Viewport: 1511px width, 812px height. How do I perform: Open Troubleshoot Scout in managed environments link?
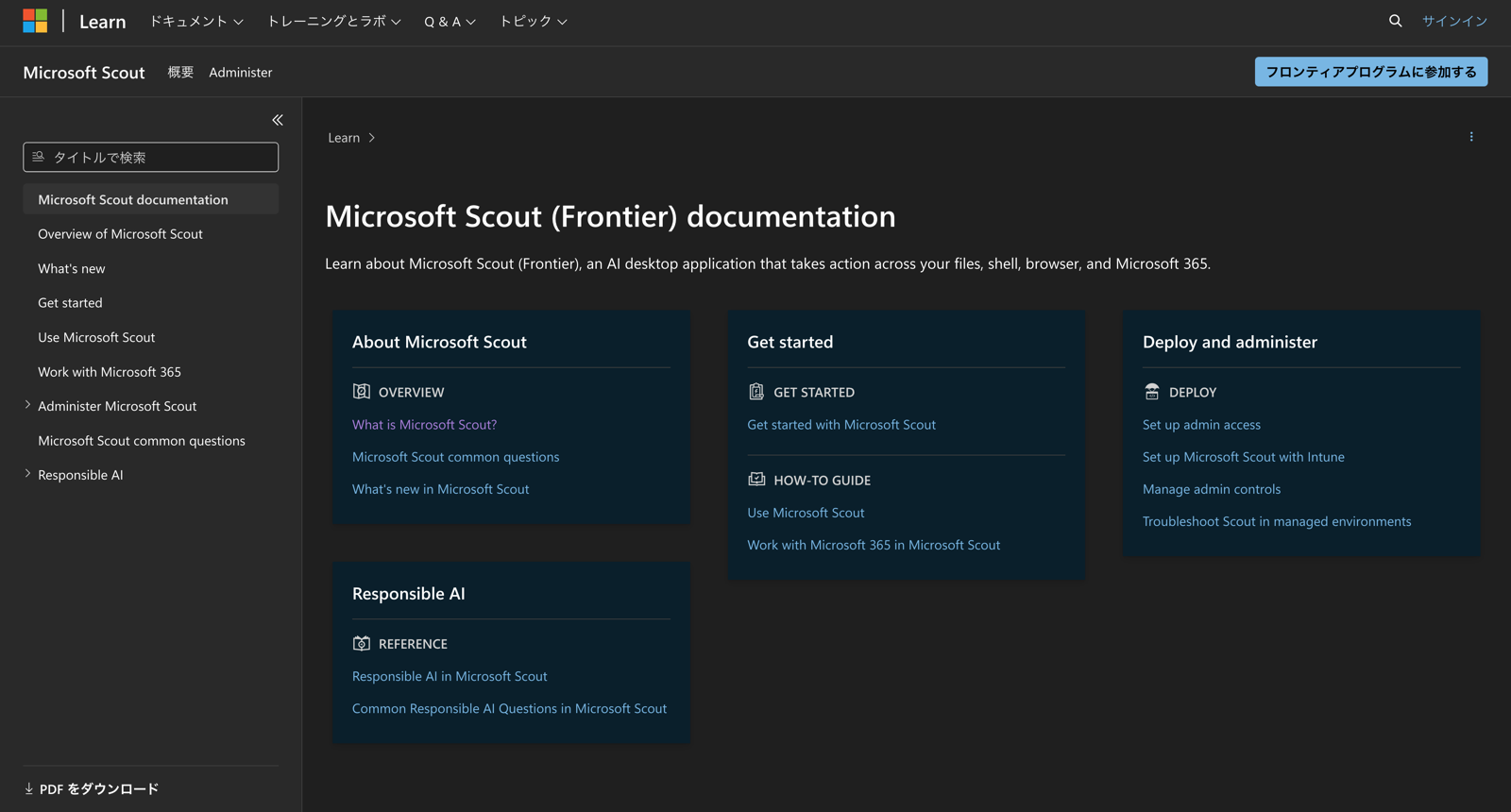(1277, 521)
